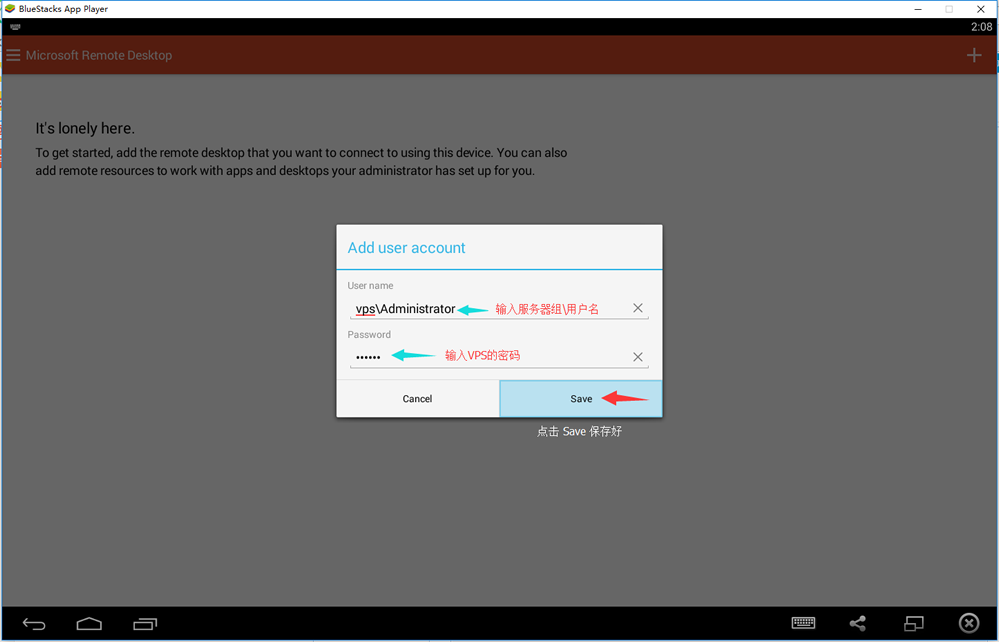Click the User name input field
Viewport: 999px width, 642px height.
point(499,309)
